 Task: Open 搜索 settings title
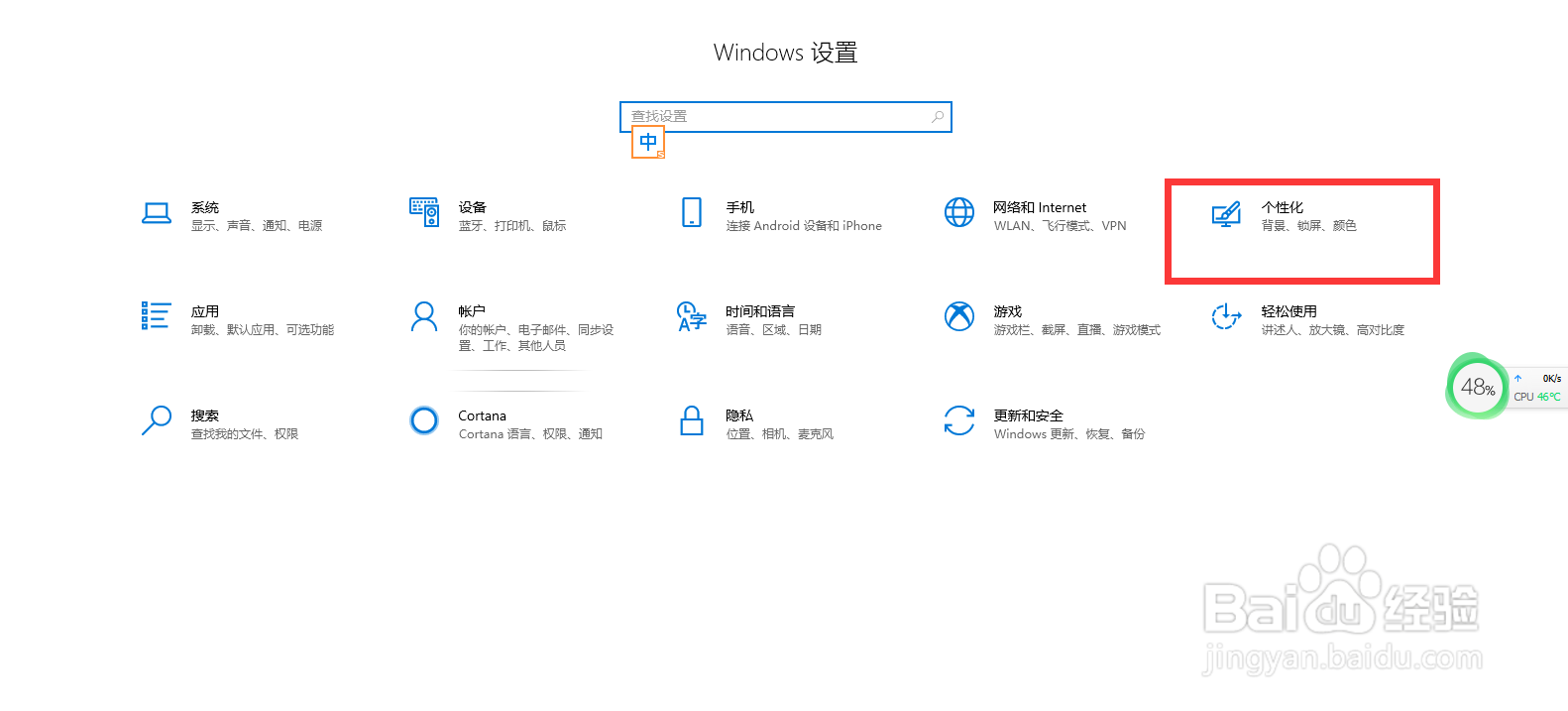click(x=205, y=415)
